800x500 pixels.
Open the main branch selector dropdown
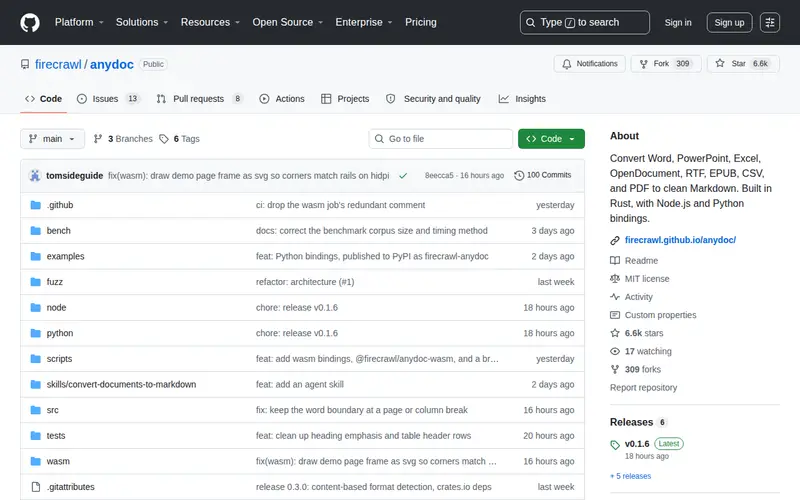click(53, 139)
